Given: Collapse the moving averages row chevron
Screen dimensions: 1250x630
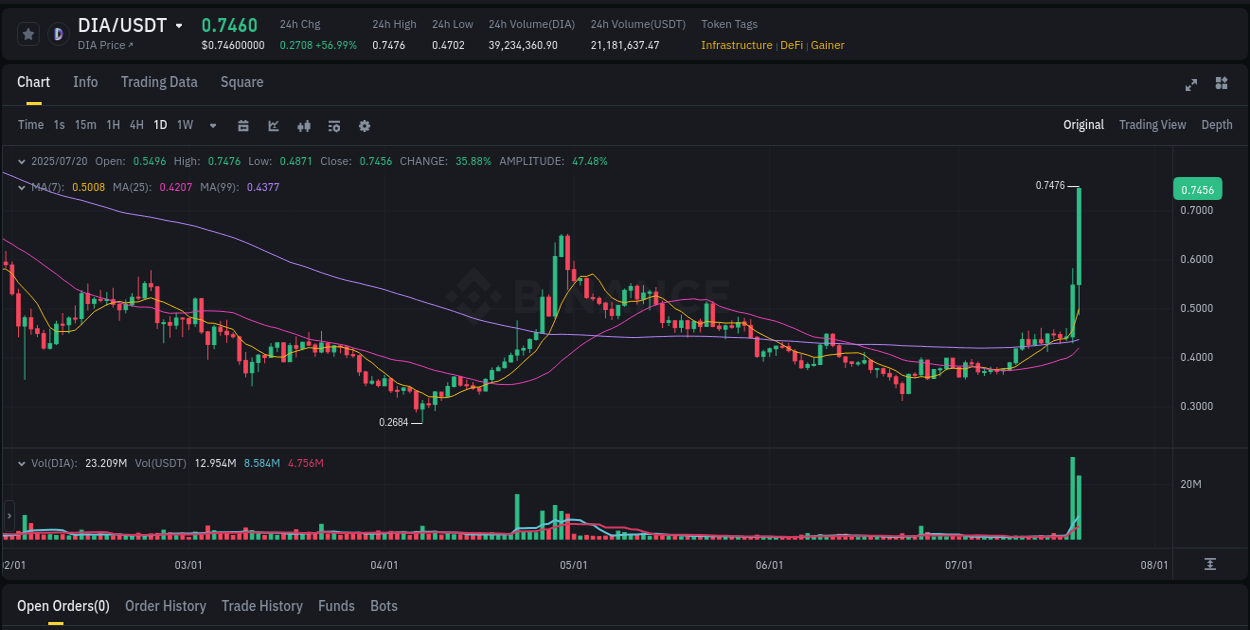Looking at the screenshot, I should (21, 187).
